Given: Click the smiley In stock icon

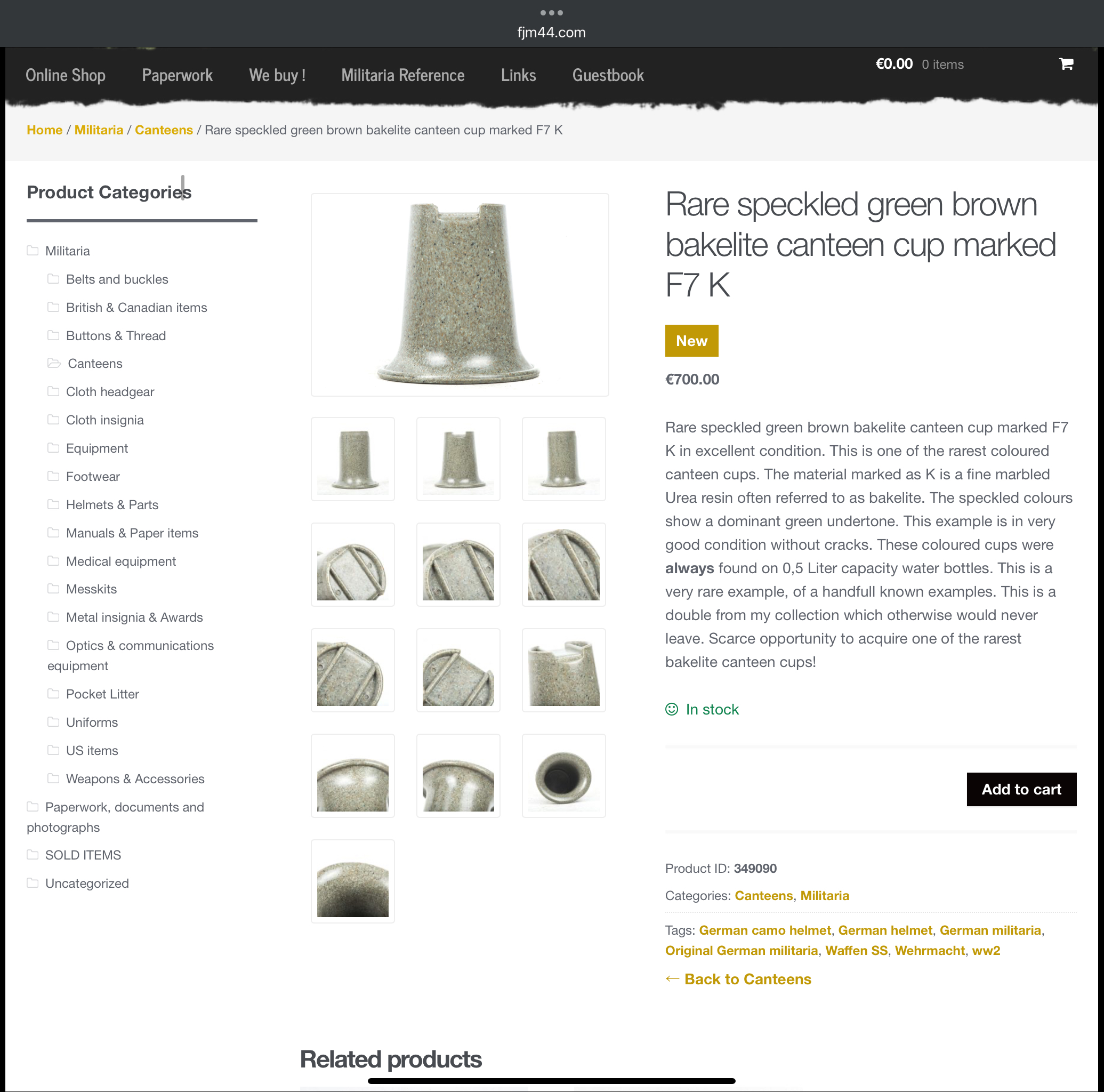Looking at the screenshot, I should 672,709.
